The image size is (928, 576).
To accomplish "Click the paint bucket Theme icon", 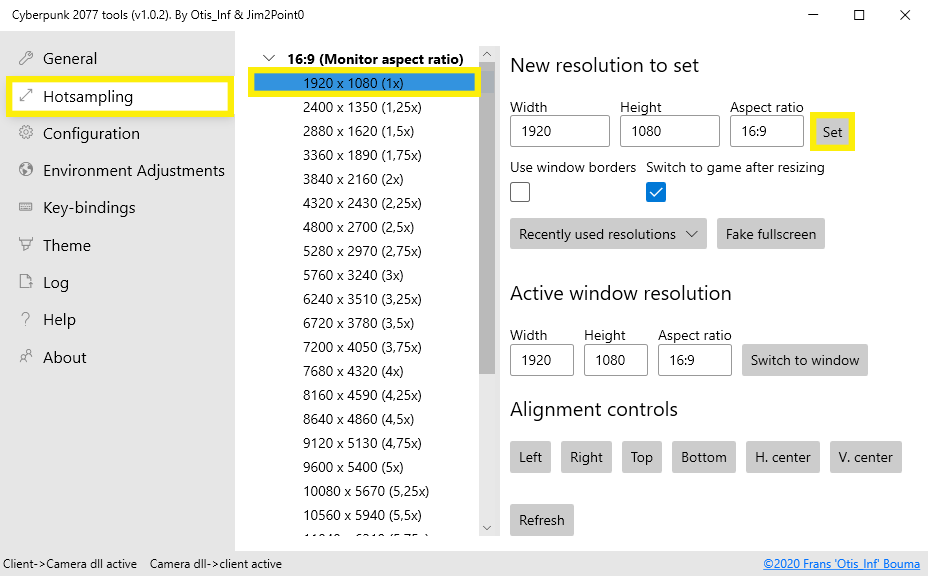I will pos(26,245).
